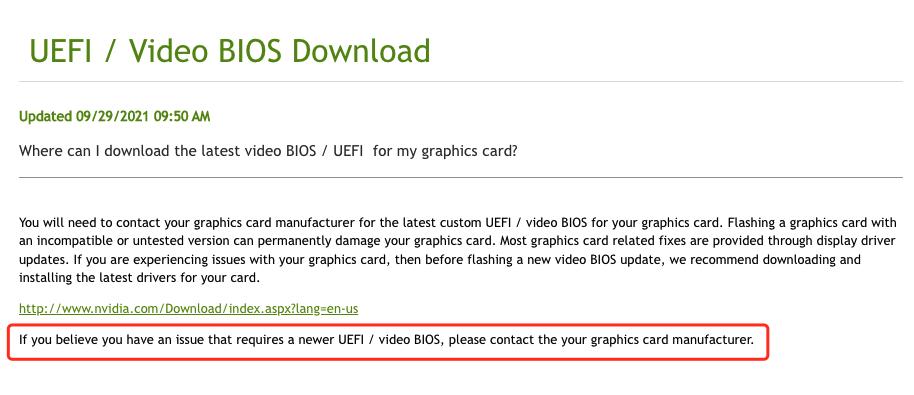Click the line 'installing the latest drivers for your card'
Image resolution: width=914 pixels, height=395 pixels.
139,278
